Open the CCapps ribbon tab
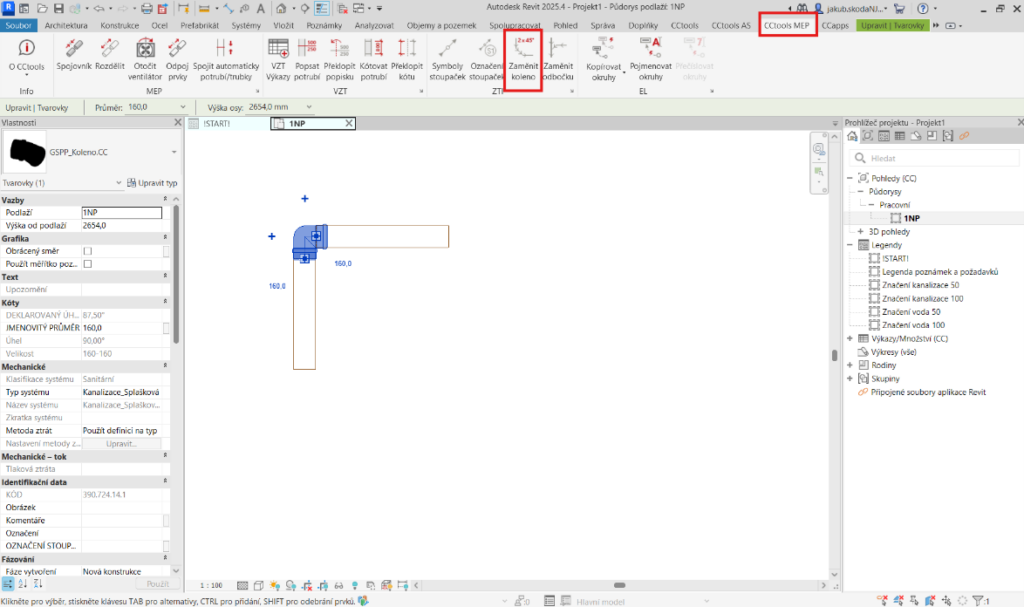 pyautogui.click(x=835, y=25)
